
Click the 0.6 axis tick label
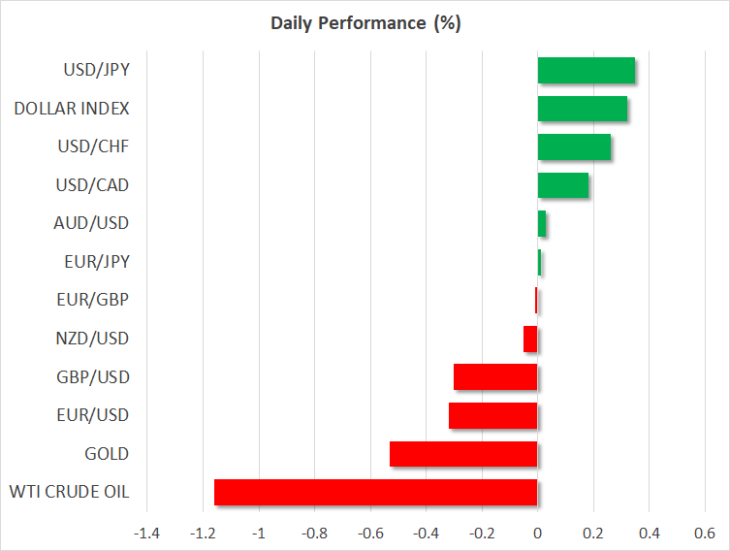point(704,533)
